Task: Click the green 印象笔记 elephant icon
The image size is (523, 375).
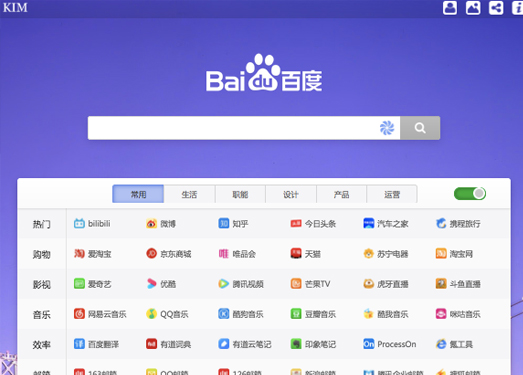Action: (x=296, y=344)
